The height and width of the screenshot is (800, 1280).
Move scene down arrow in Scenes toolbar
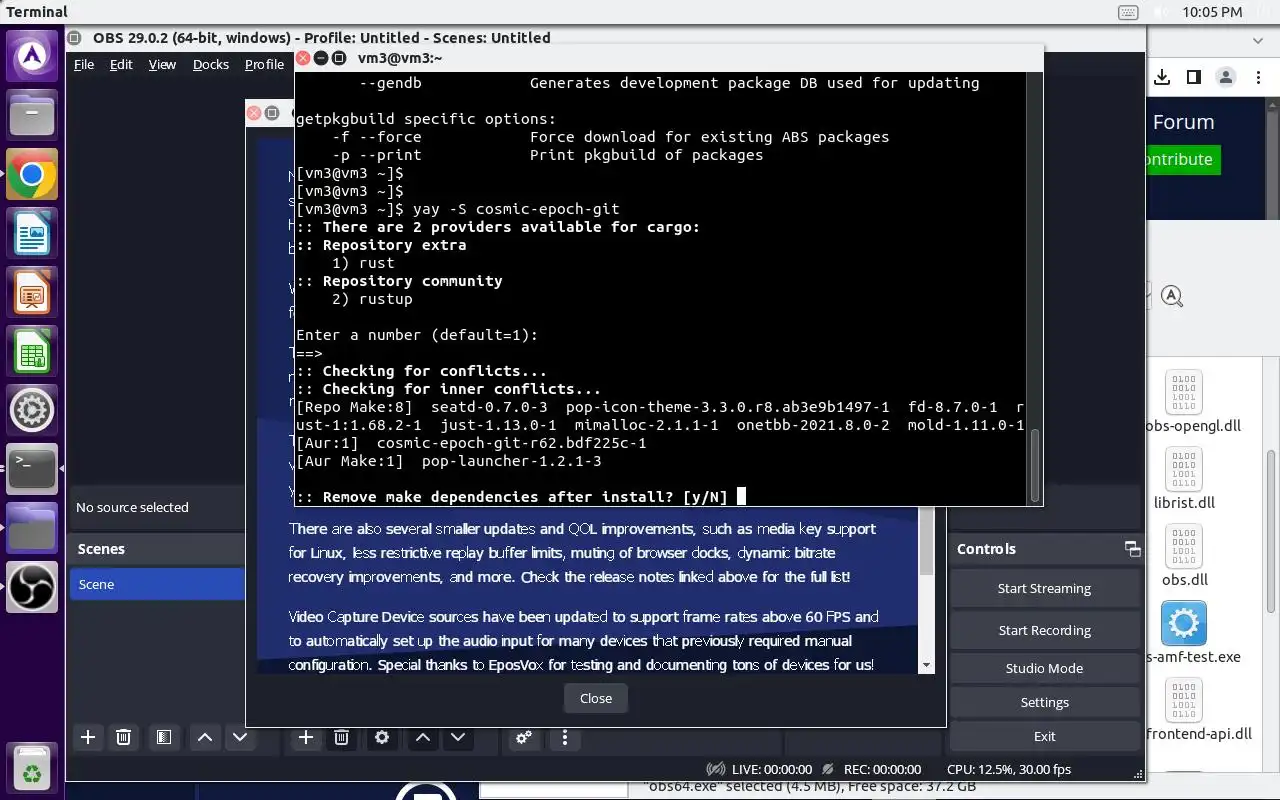pyautogui.click(x=240, y=737)
